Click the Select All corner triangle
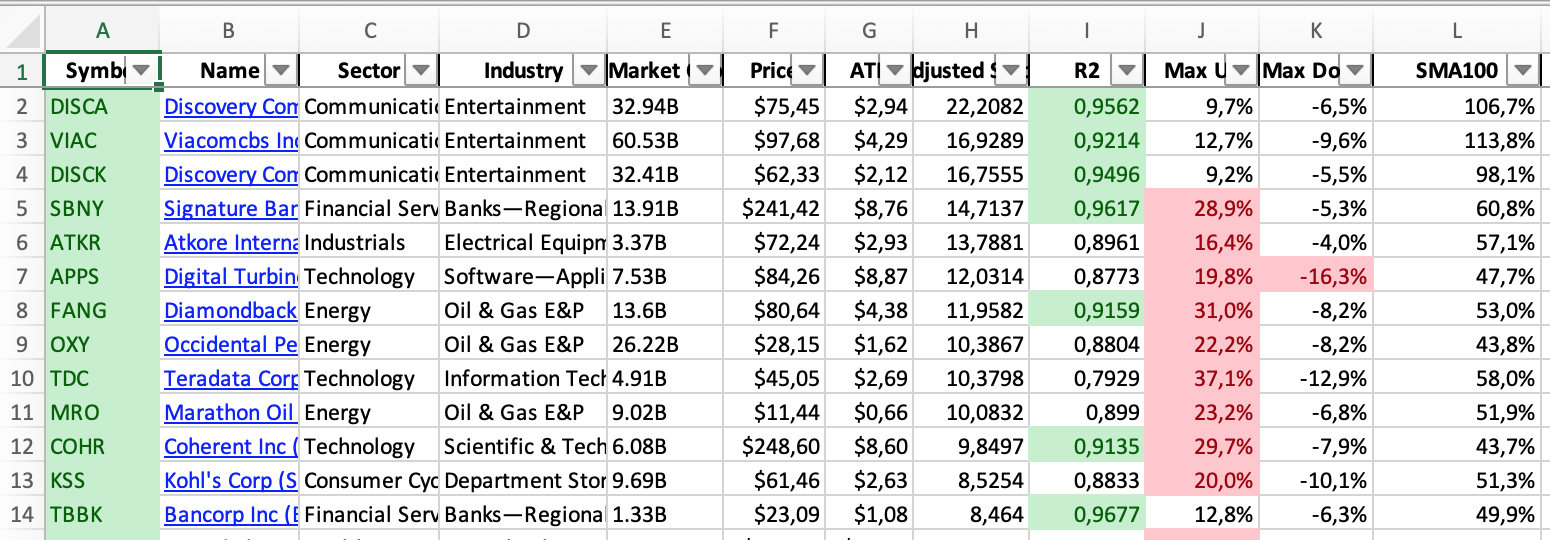 coord(24,32)
